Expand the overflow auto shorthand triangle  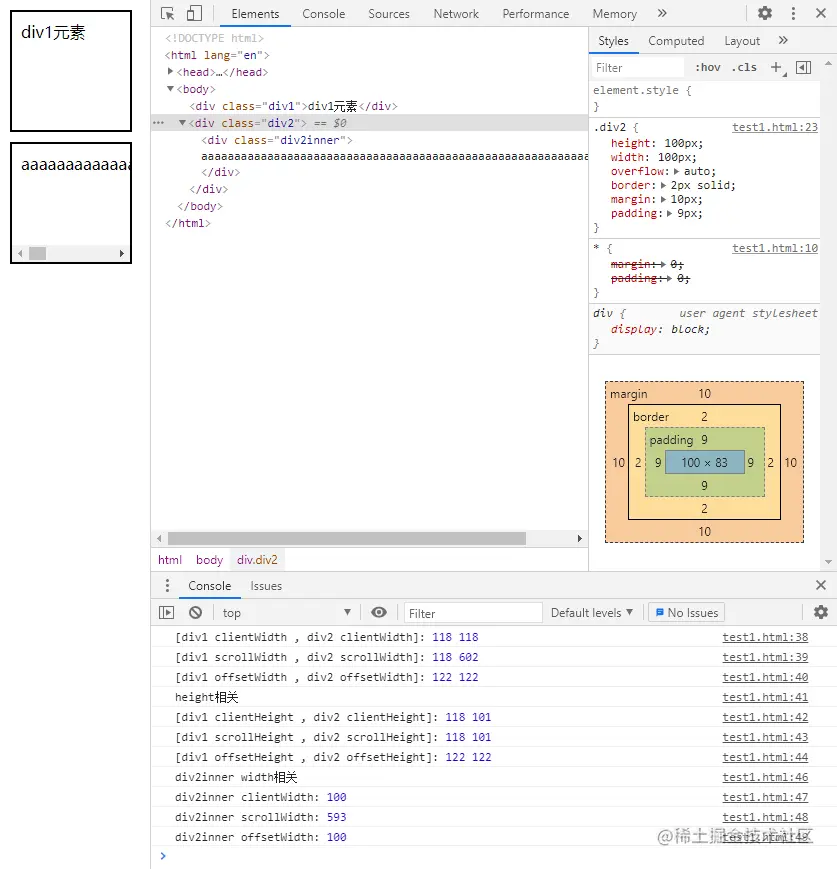676,171
